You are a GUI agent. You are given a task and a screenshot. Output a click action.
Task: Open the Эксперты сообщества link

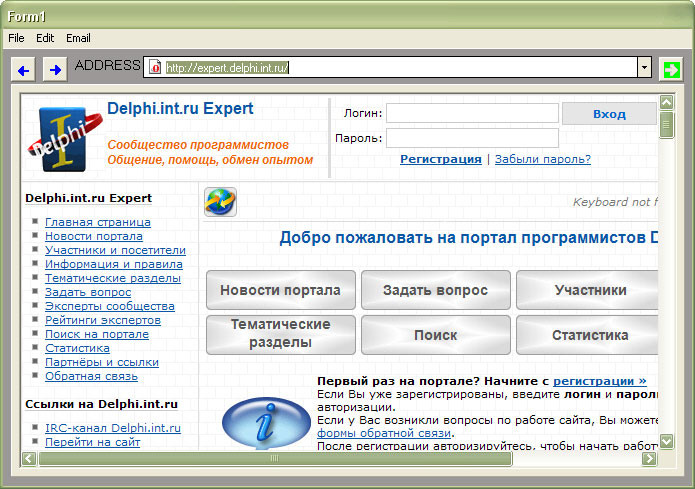(110, 306)
